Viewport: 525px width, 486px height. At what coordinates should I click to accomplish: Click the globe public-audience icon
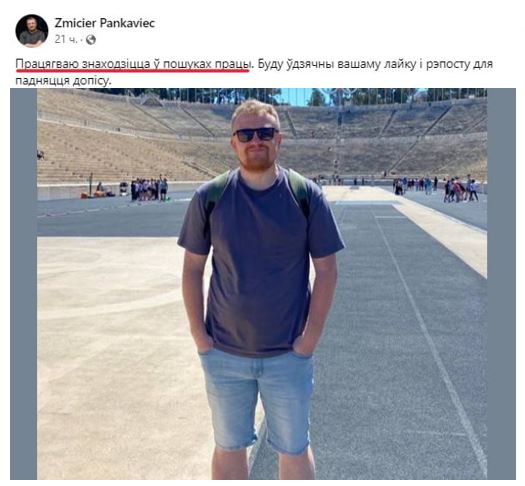tap(91, 40)
